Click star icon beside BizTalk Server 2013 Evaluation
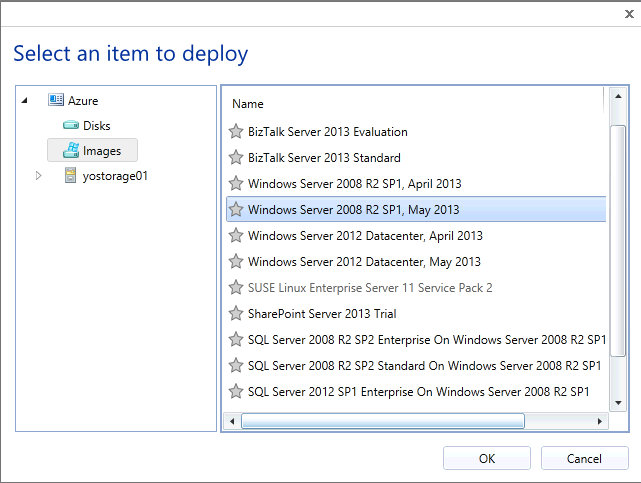The width and height of the screenshot is (641, 483). 236,132
